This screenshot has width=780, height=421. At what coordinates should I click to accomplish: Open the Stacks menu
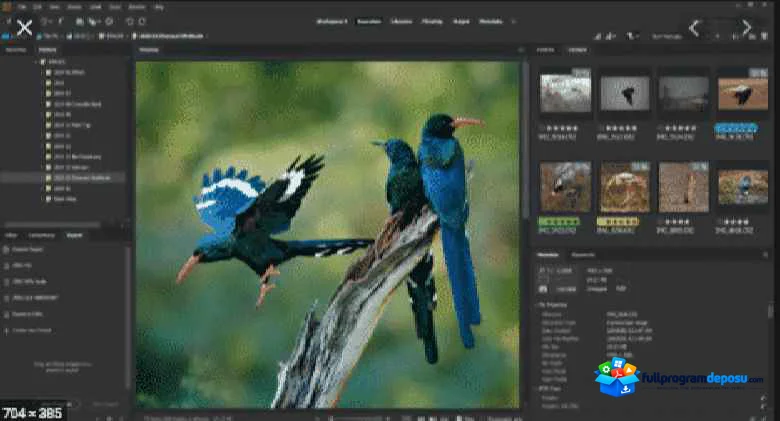pos(74,7)
